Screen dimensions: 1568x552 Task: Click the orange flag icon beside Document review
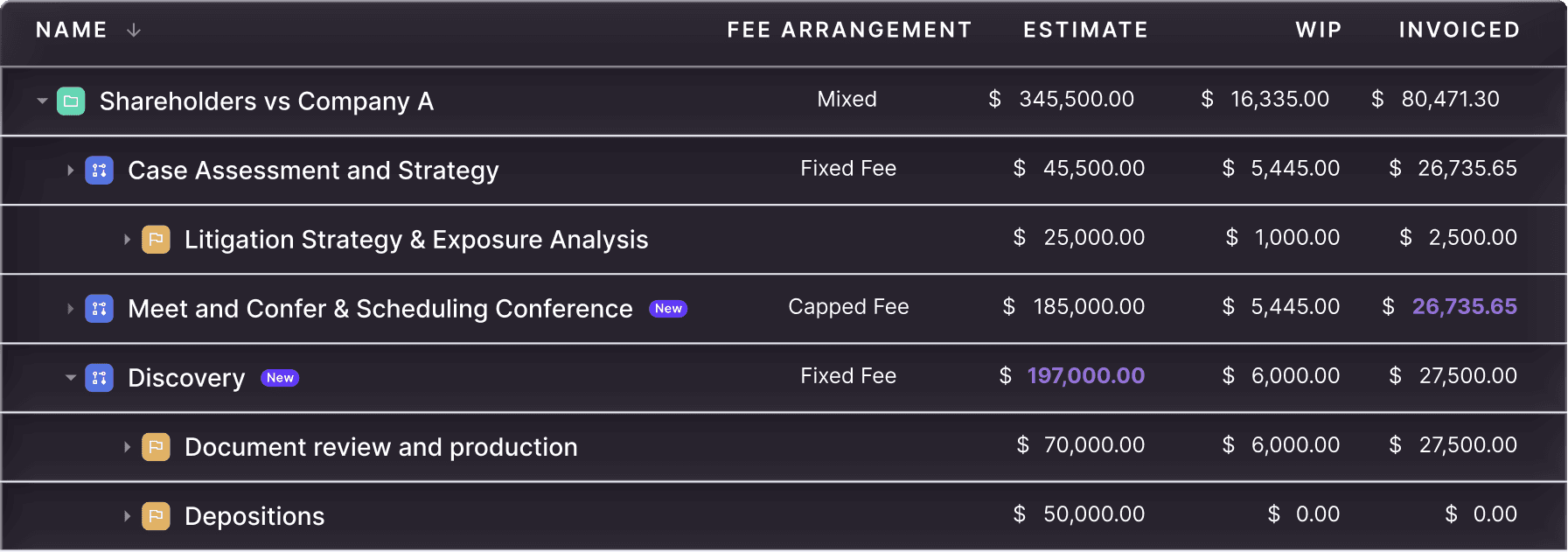[156, 447]
